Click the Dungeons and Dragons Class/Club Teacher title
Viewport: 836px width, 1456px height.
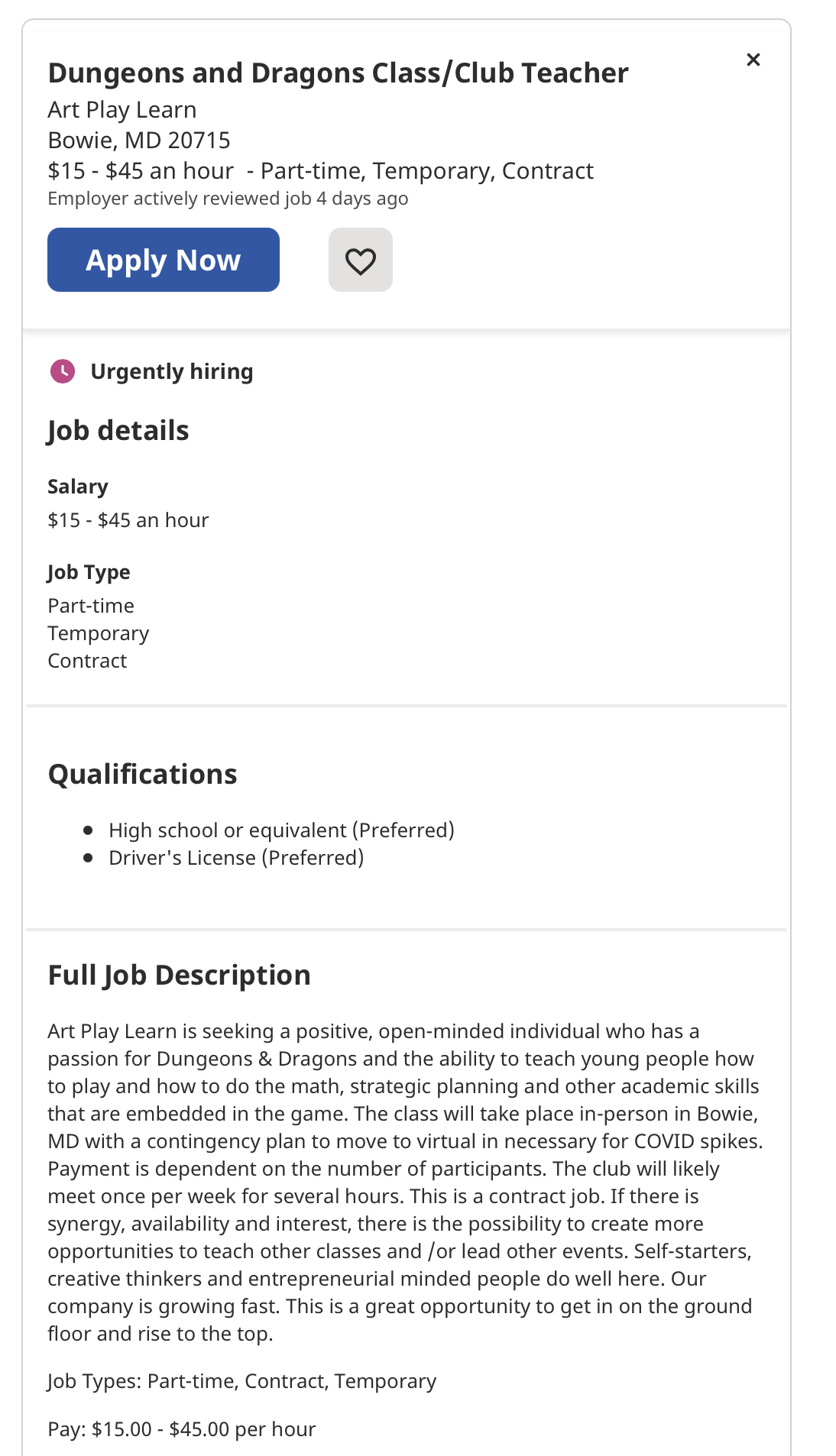click(338, 73)
